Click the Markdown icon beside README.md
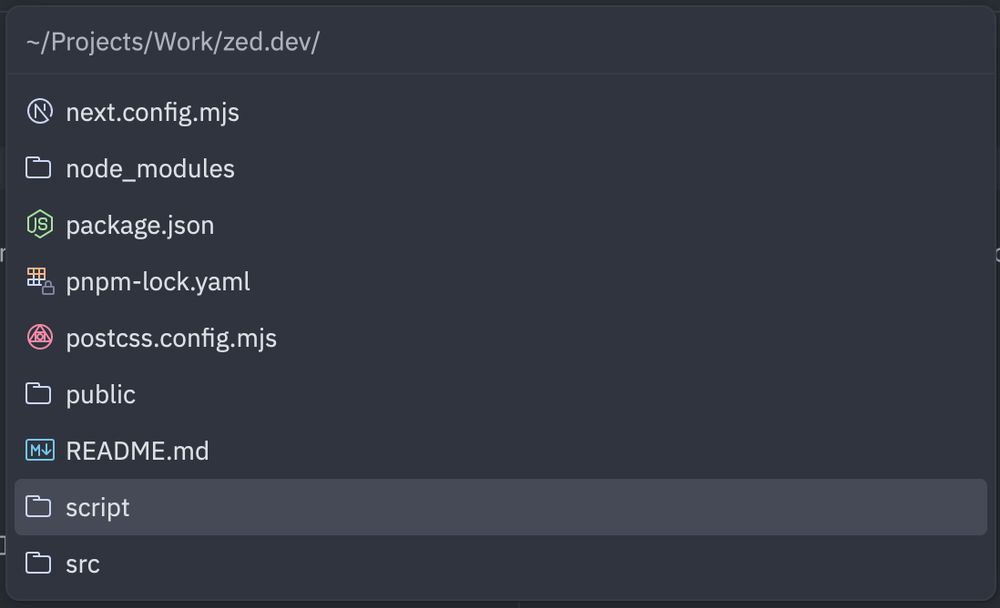Viewport: 1000px width, 608px height. point(40,450)
